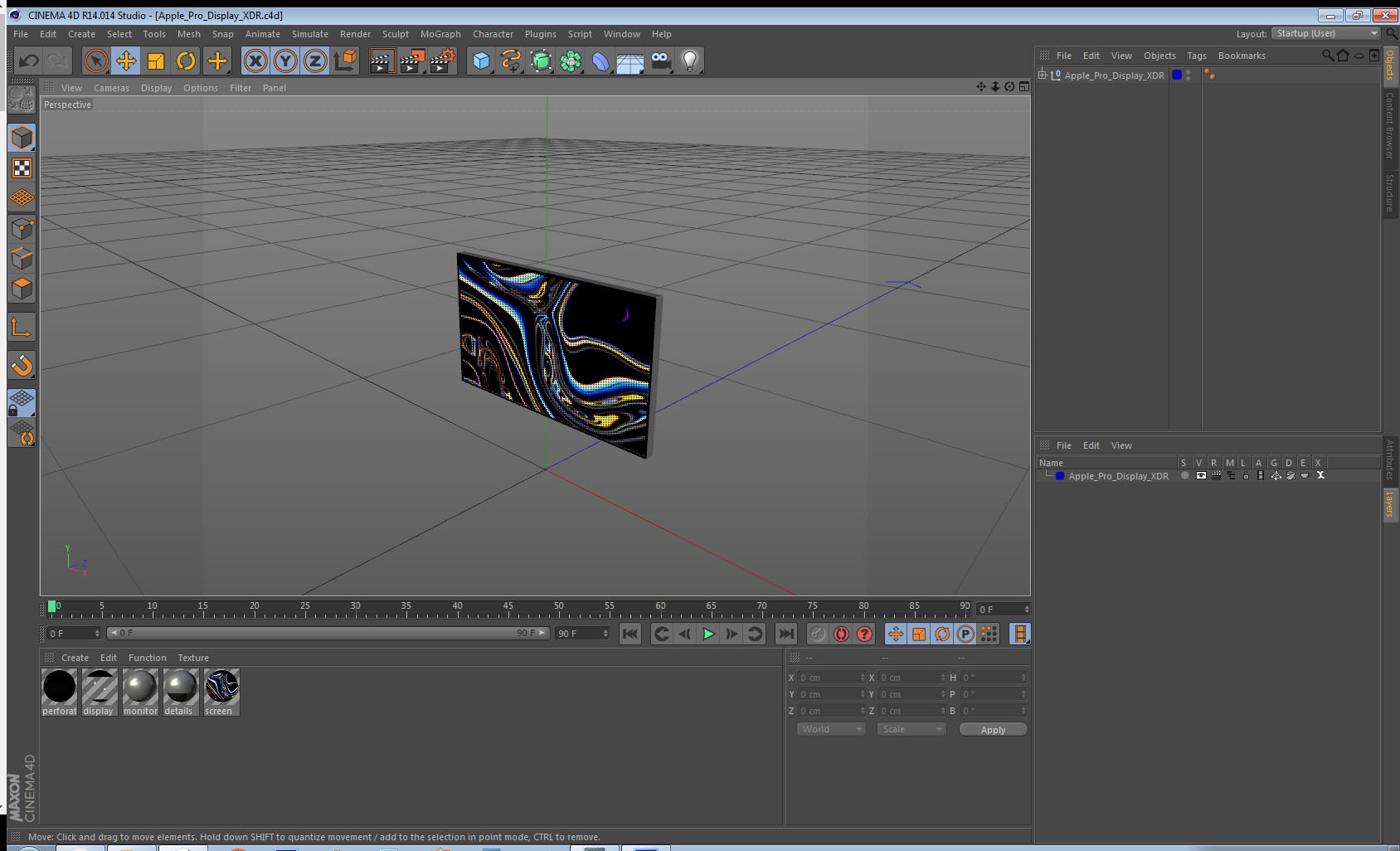Open the Simulate menu

click(x=310, y=34)
